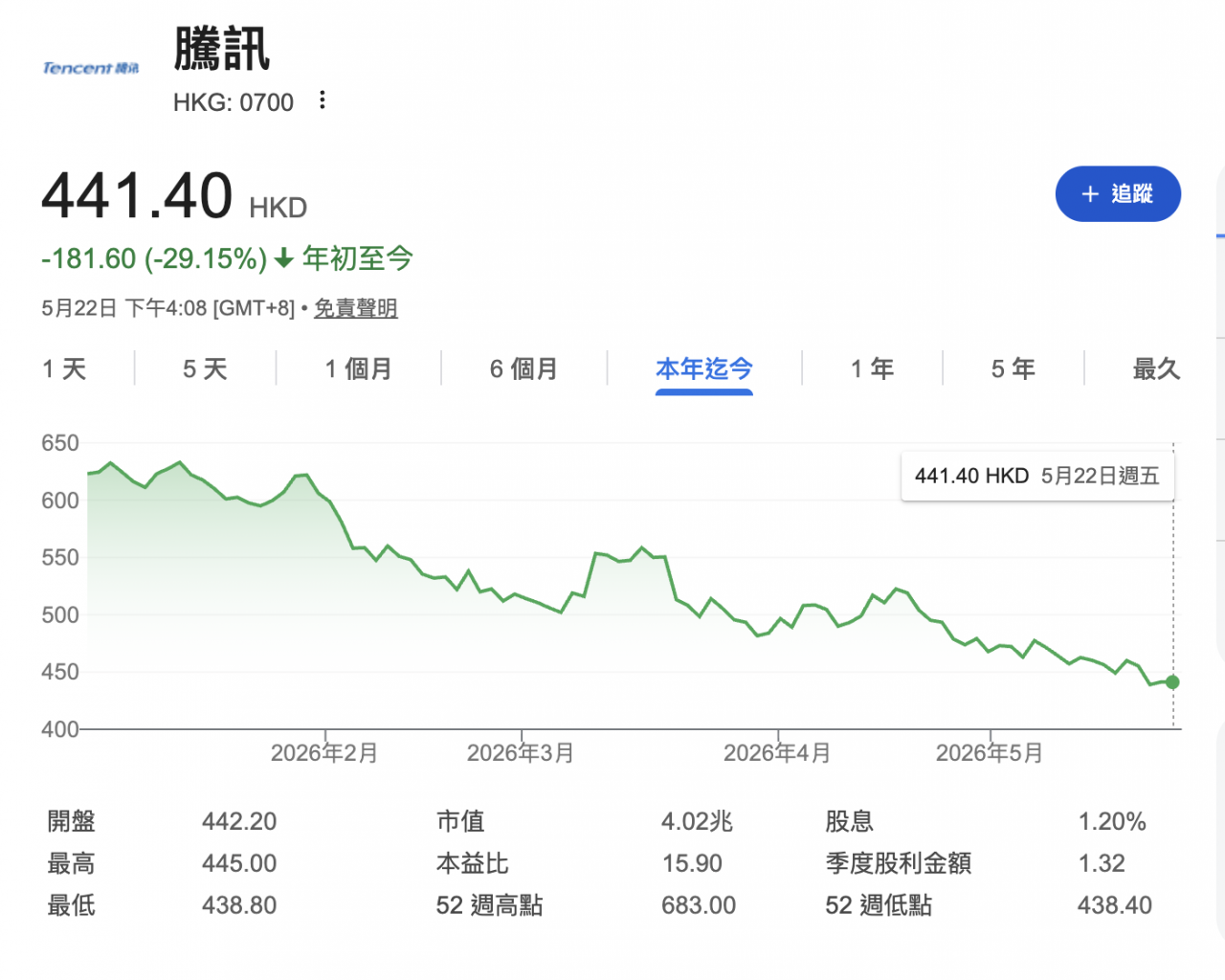Click the 2026年5月 axis label
Screen dimensions: 1225x980
[990, 753]
